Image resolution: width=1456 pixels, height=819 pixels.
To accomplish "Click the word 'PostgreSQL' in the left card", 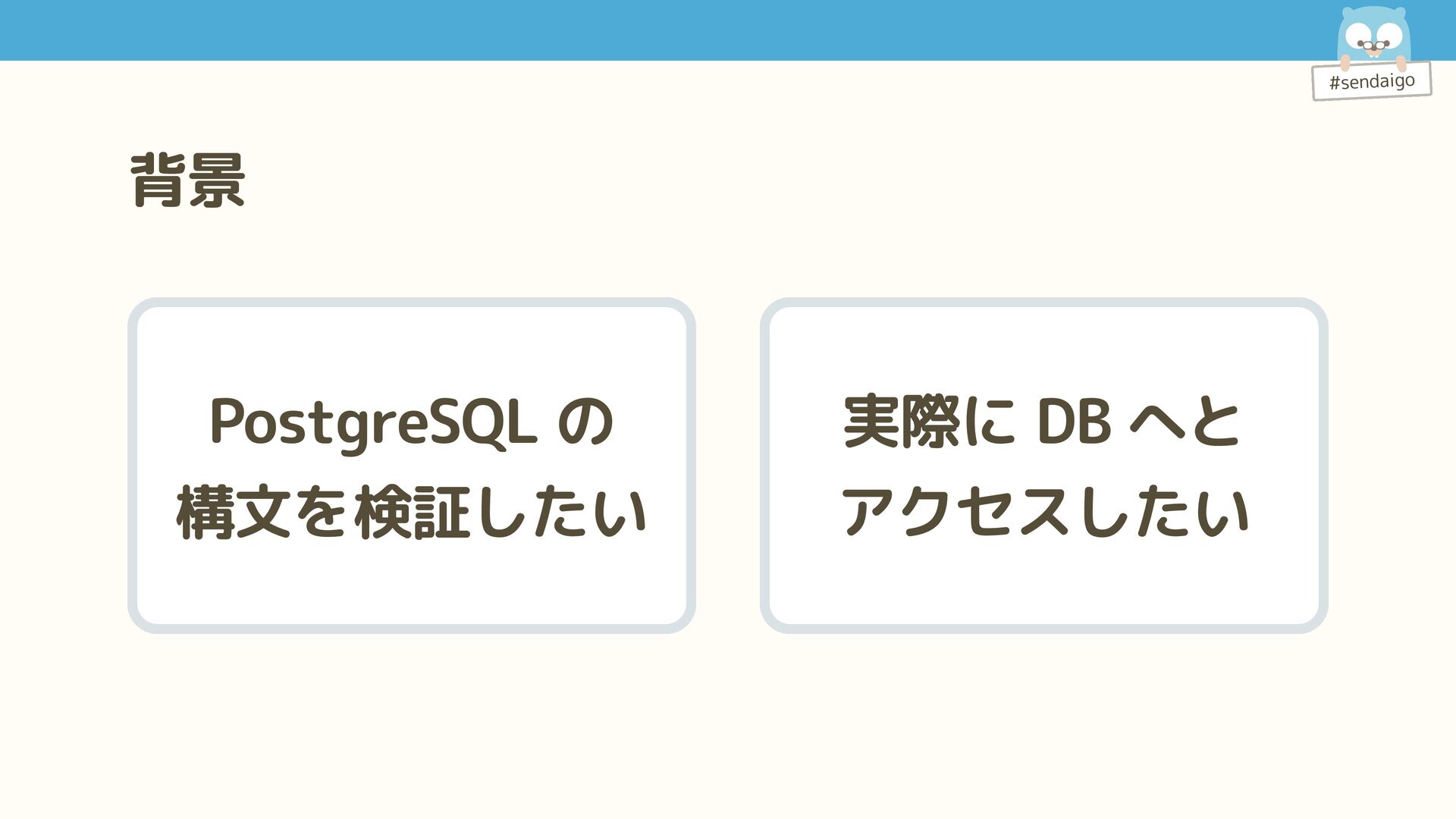I will [x=373, y=423].
